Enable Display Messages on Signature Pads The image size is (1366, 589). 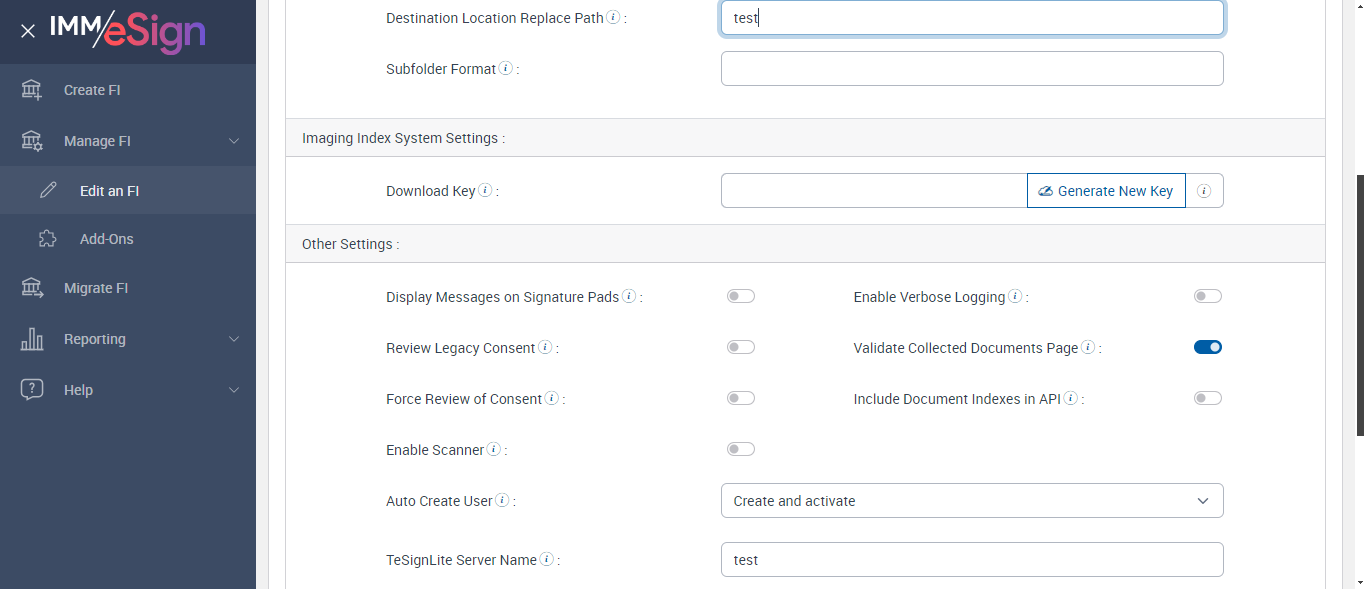741,296
